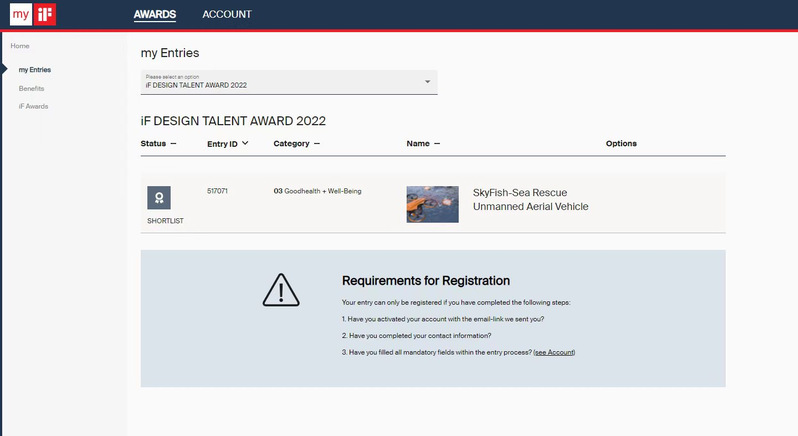Image resolution: width=798 pixels, height=436 pixels.
Task: Open the award selection dropdown
Action: [x=288, y=82]
